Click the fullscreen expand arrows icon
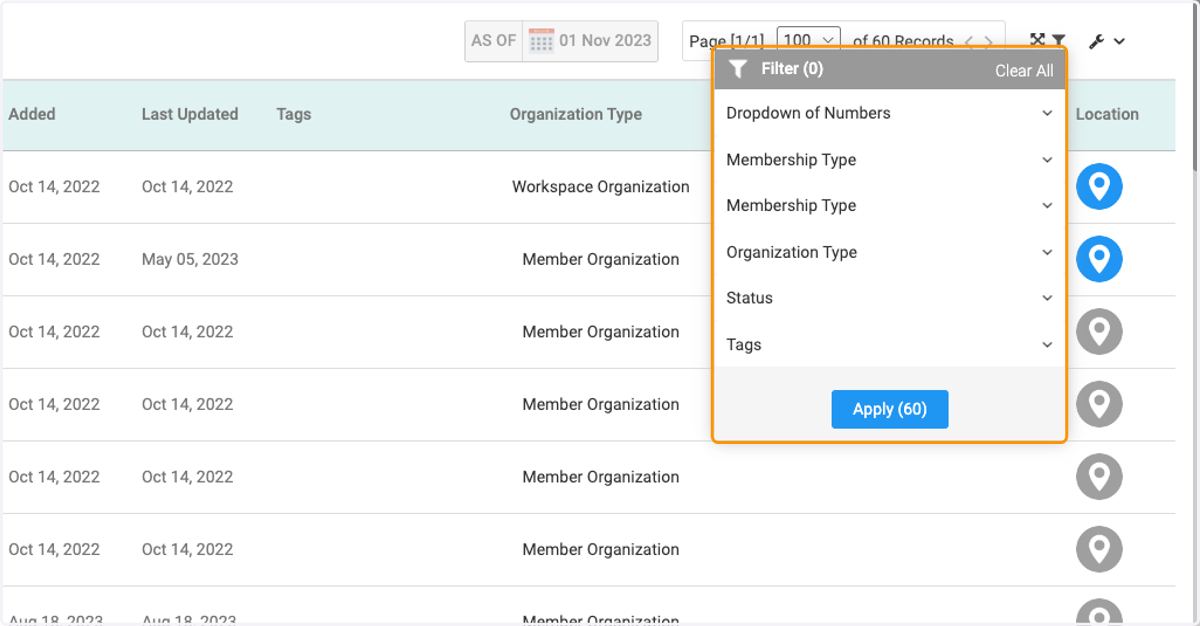The height and width of the screenshot is (626, 1200). pos(1037,41)
